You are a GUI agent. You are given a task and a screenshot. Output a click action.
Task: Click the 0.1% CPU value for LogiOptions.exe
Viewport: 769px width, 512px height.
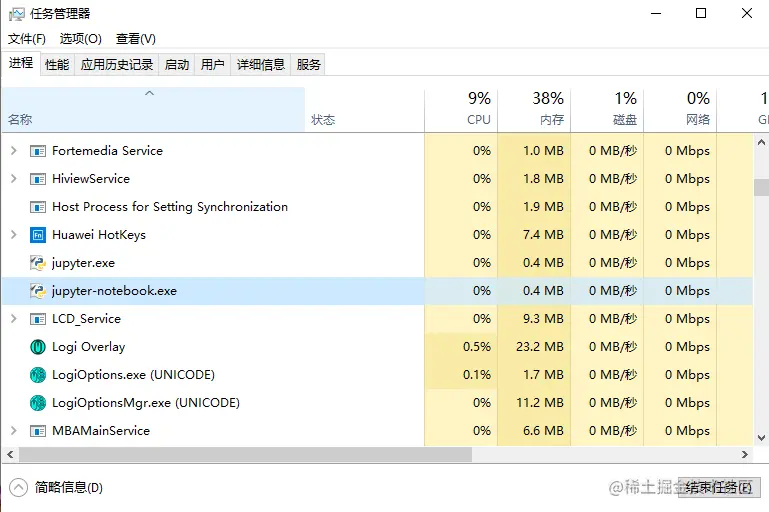[477, 375]
